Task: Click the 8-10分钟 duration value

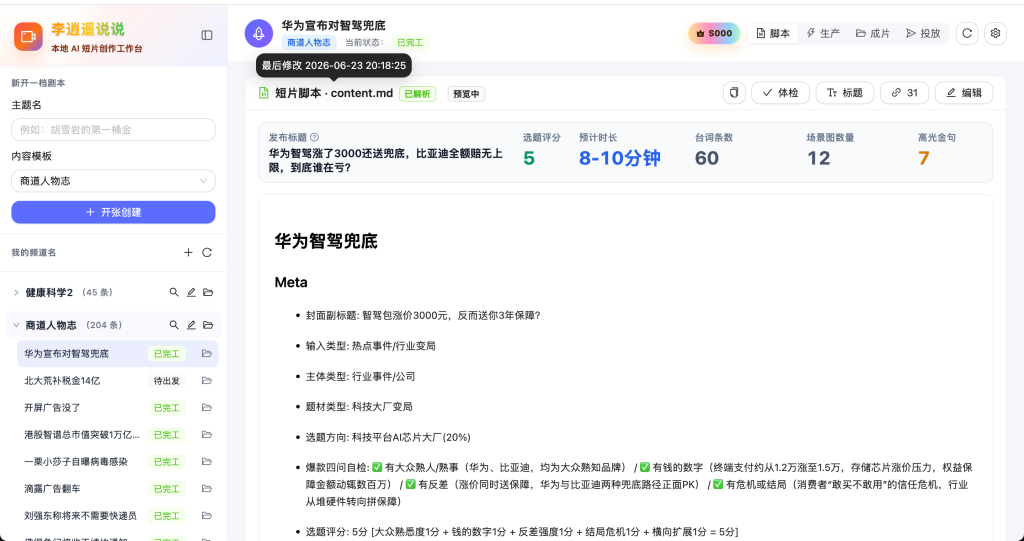Action: pyautogui.click(x=619, y=158)
